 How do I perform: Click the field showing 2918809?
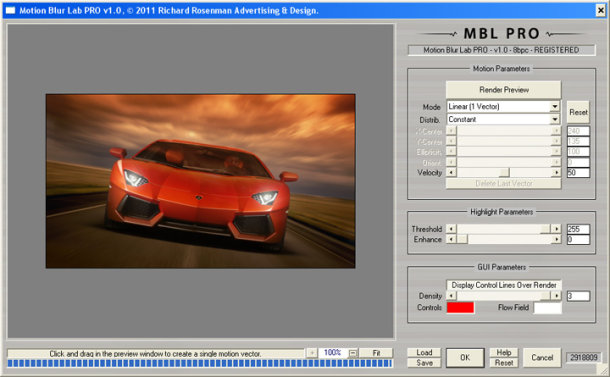tap(584, 358)
